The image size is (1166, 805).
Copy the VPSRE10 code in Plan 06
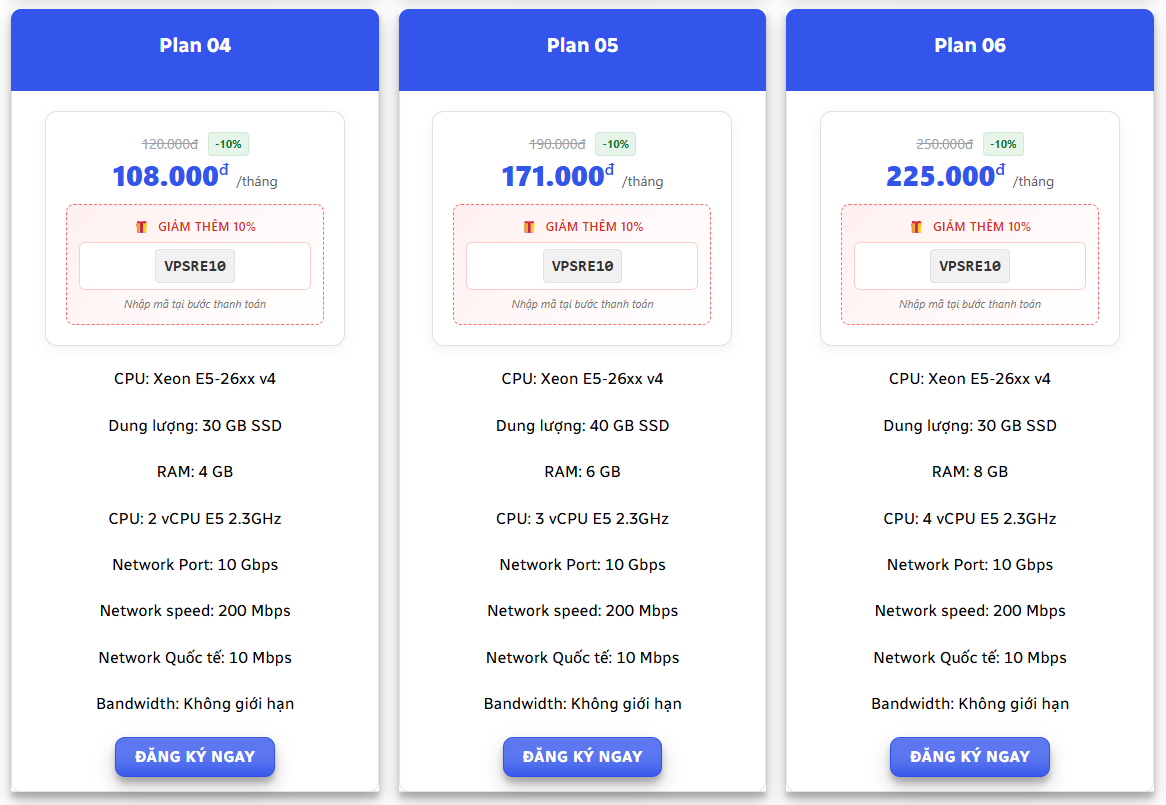(969, 266)
